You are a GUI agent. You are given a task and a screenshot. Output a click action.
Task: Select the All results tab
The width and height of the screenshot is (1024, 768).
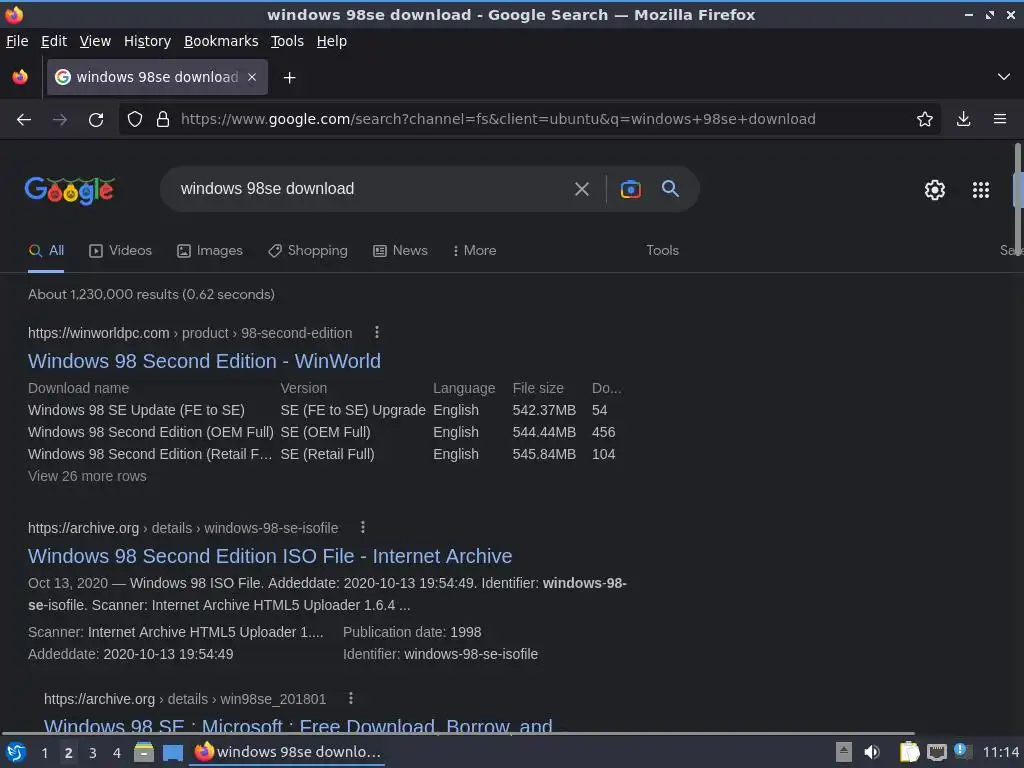click(46, 251)
